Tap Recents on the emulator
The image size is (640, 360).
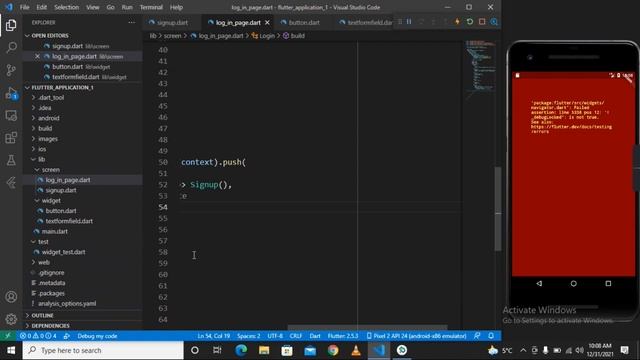pyautogui.click(x=608, y=283)
